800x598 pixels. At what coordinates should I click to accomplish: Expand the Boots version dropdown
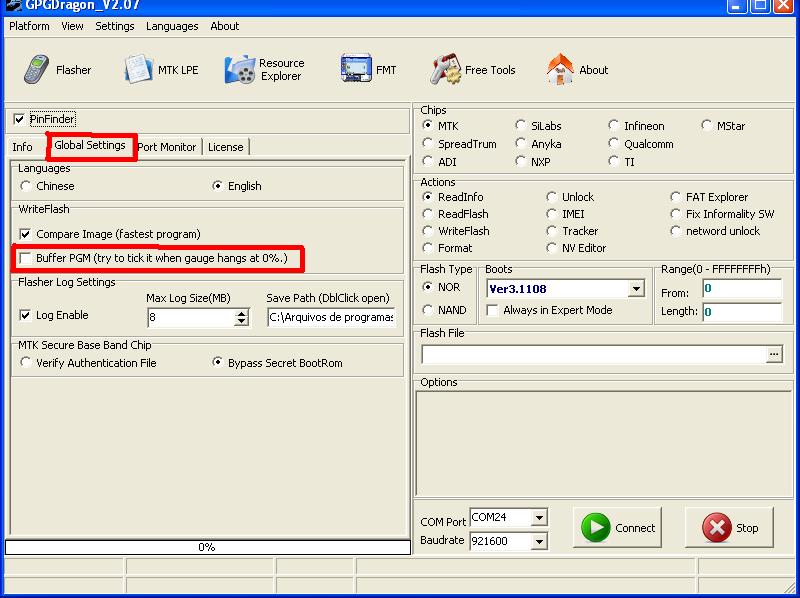636,289
